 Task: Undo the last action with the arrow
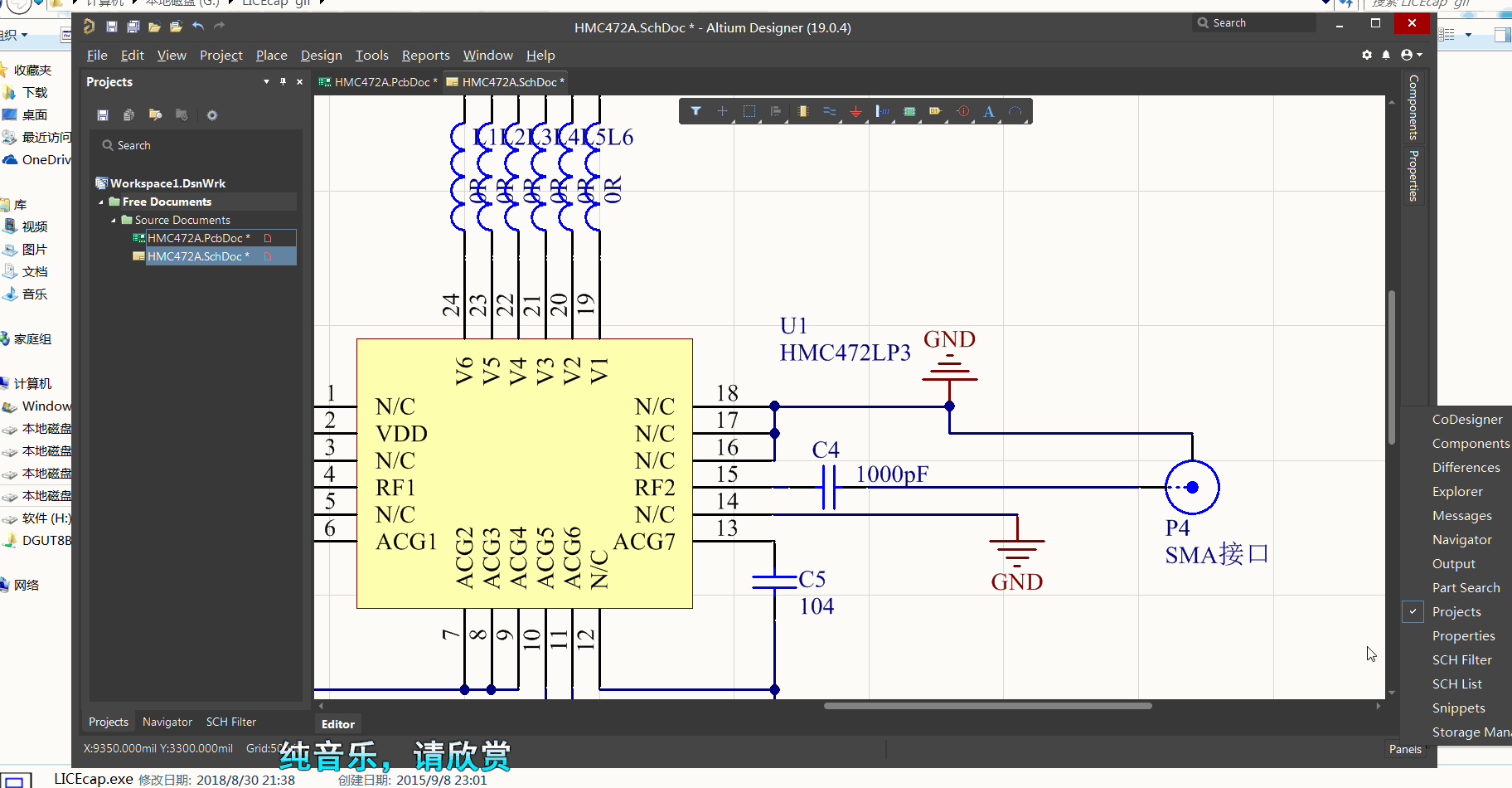(198, 27)
